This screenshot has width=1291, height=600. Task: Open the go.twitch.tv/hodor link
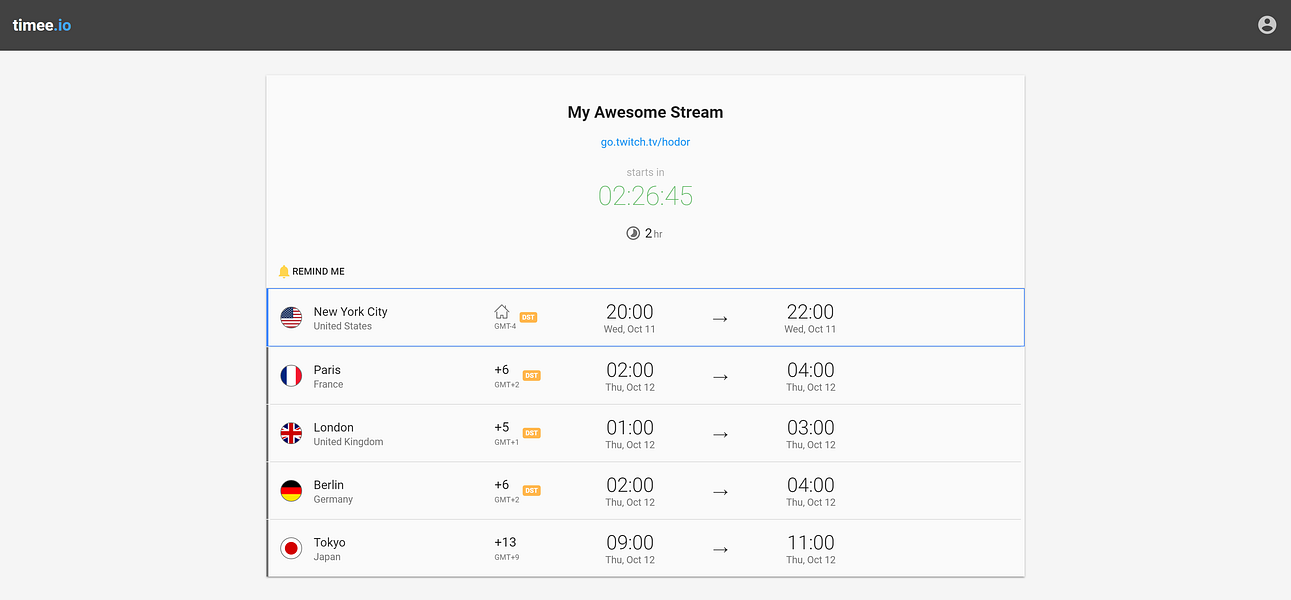pos(645,142)
